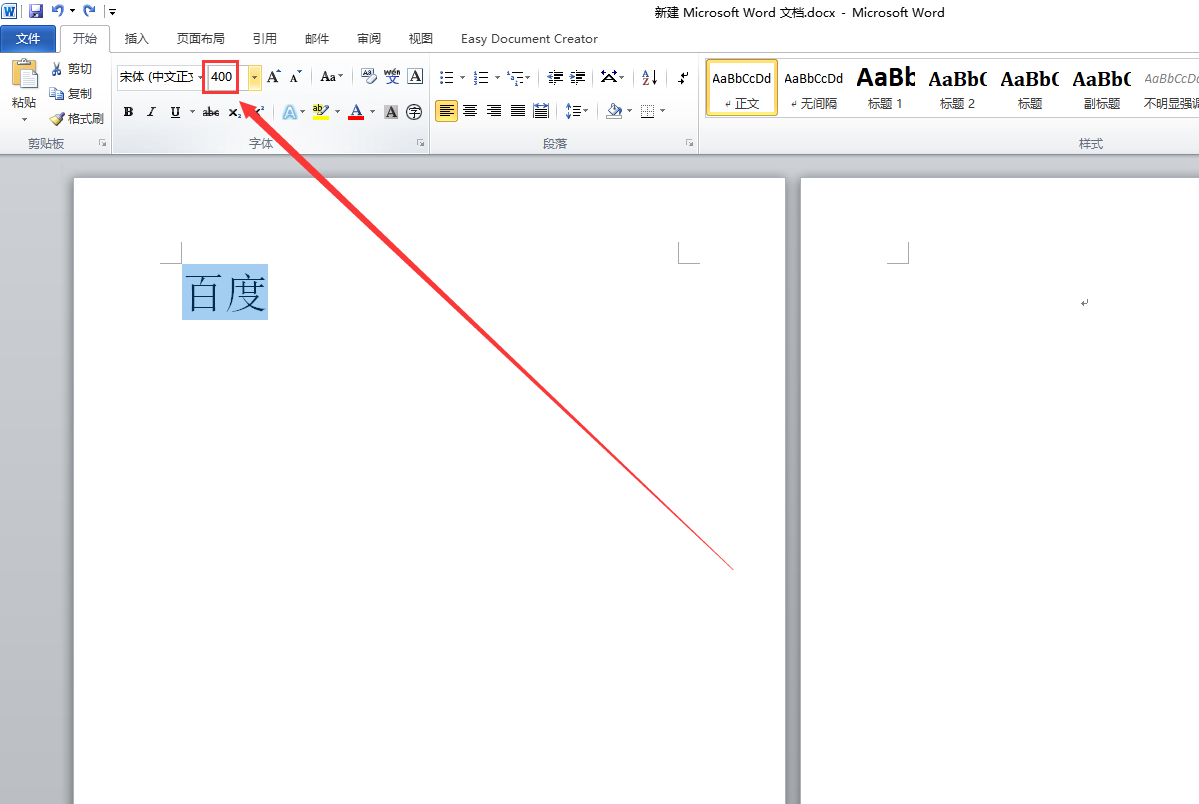1199x804 pixels.
Task: Click the Increase Indent icon
Action: tap(578, 77)
